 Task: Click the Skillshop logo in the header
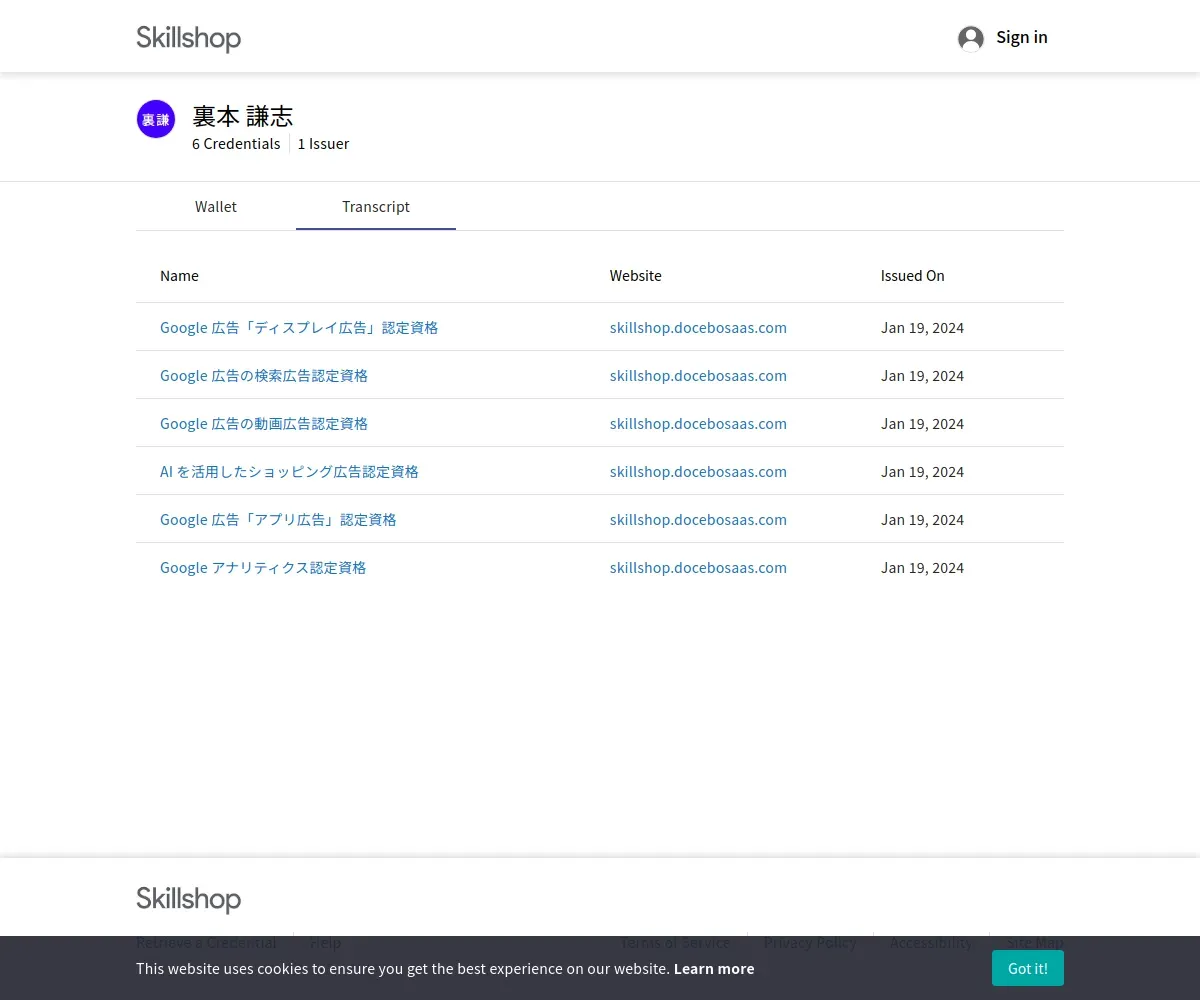click(x=189, y=38)
